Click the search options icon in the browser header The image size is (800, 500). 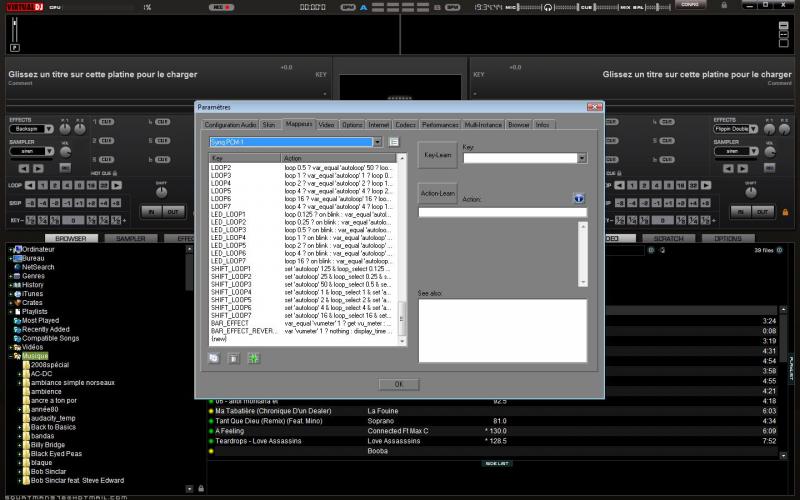(x=651, y=250)
